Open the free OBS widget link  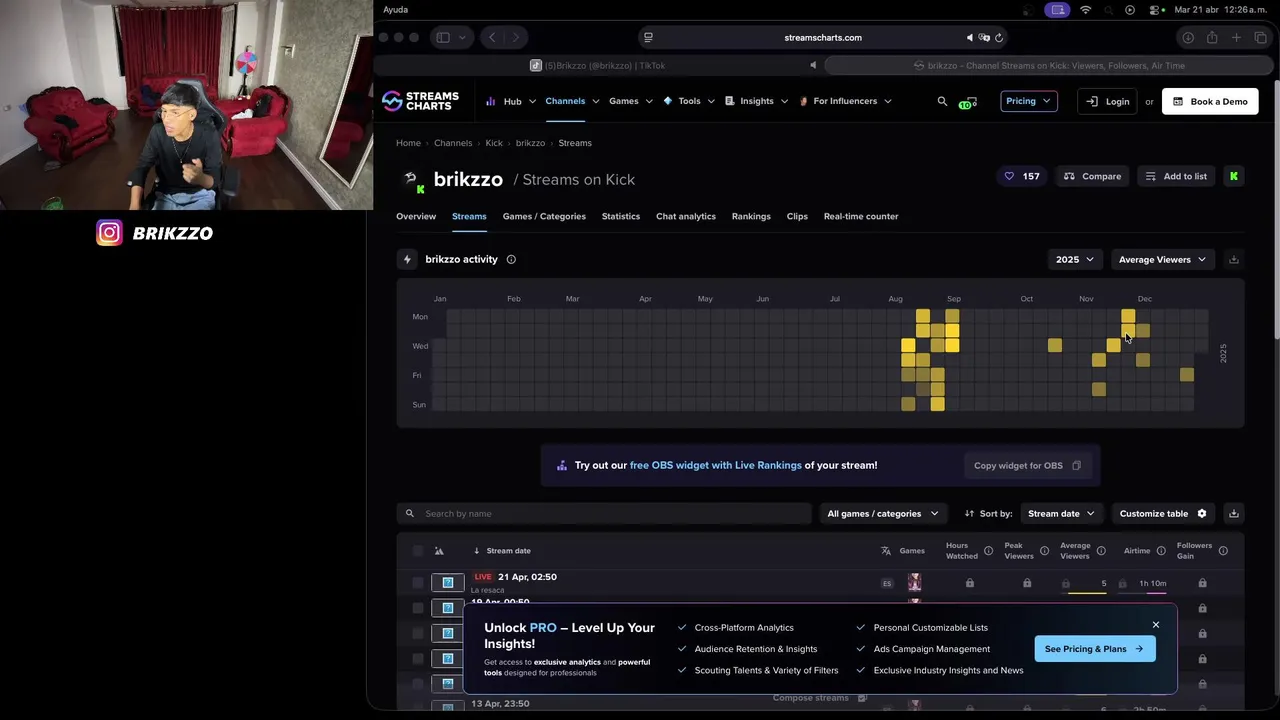pyautogui.click(x=715, y=465)
